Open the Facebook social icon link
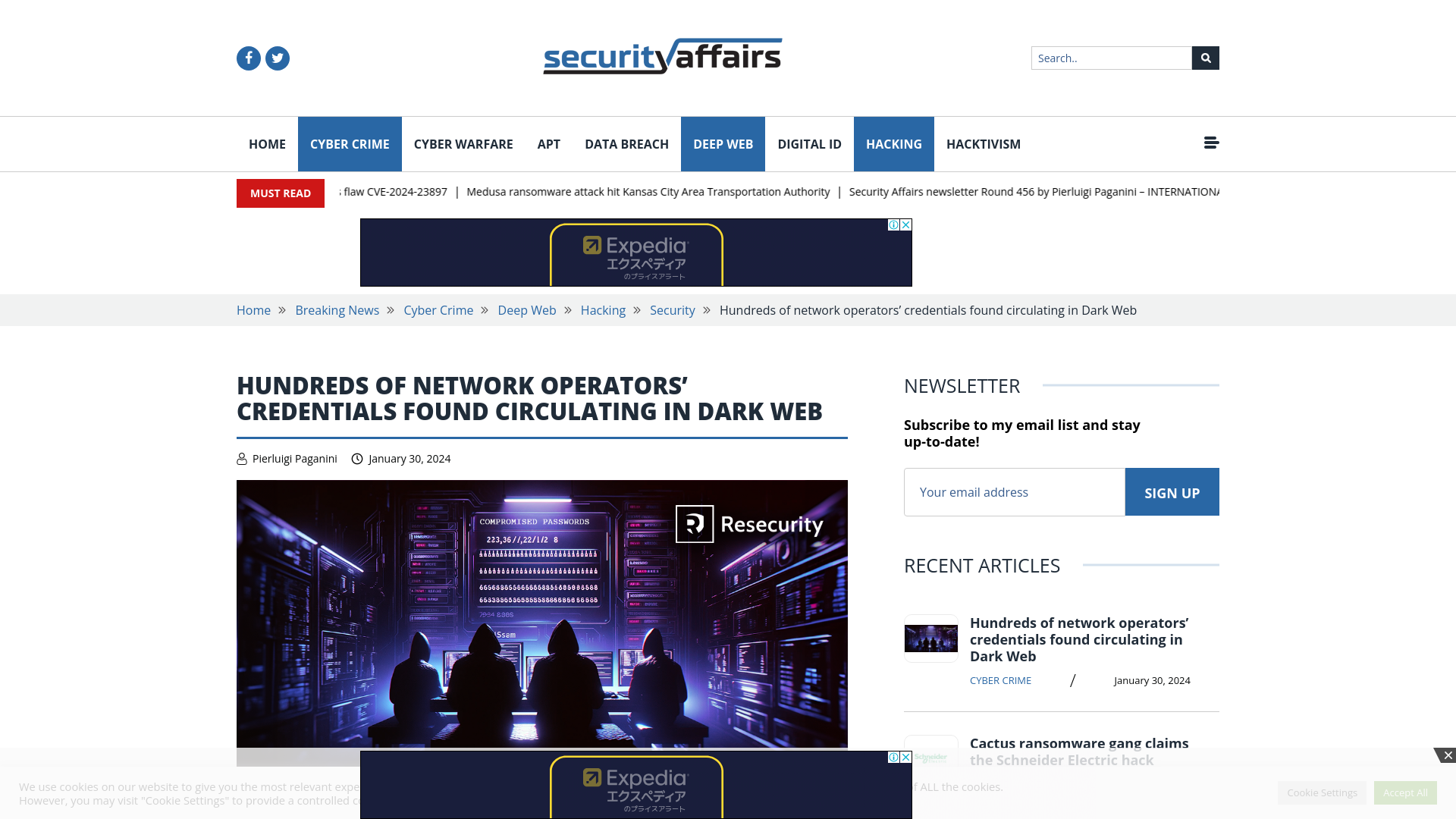The image size is (1456, 819). click(x=248, y=58)
